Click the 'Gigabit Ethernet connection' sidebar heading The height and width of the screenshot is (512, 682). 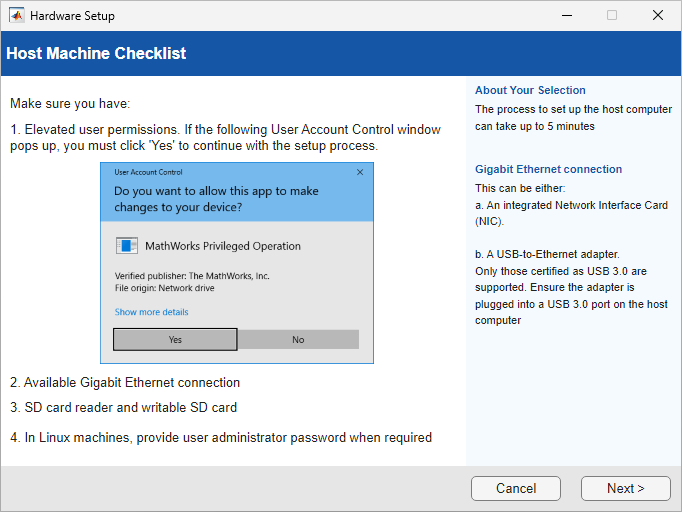tap(548, 169)
